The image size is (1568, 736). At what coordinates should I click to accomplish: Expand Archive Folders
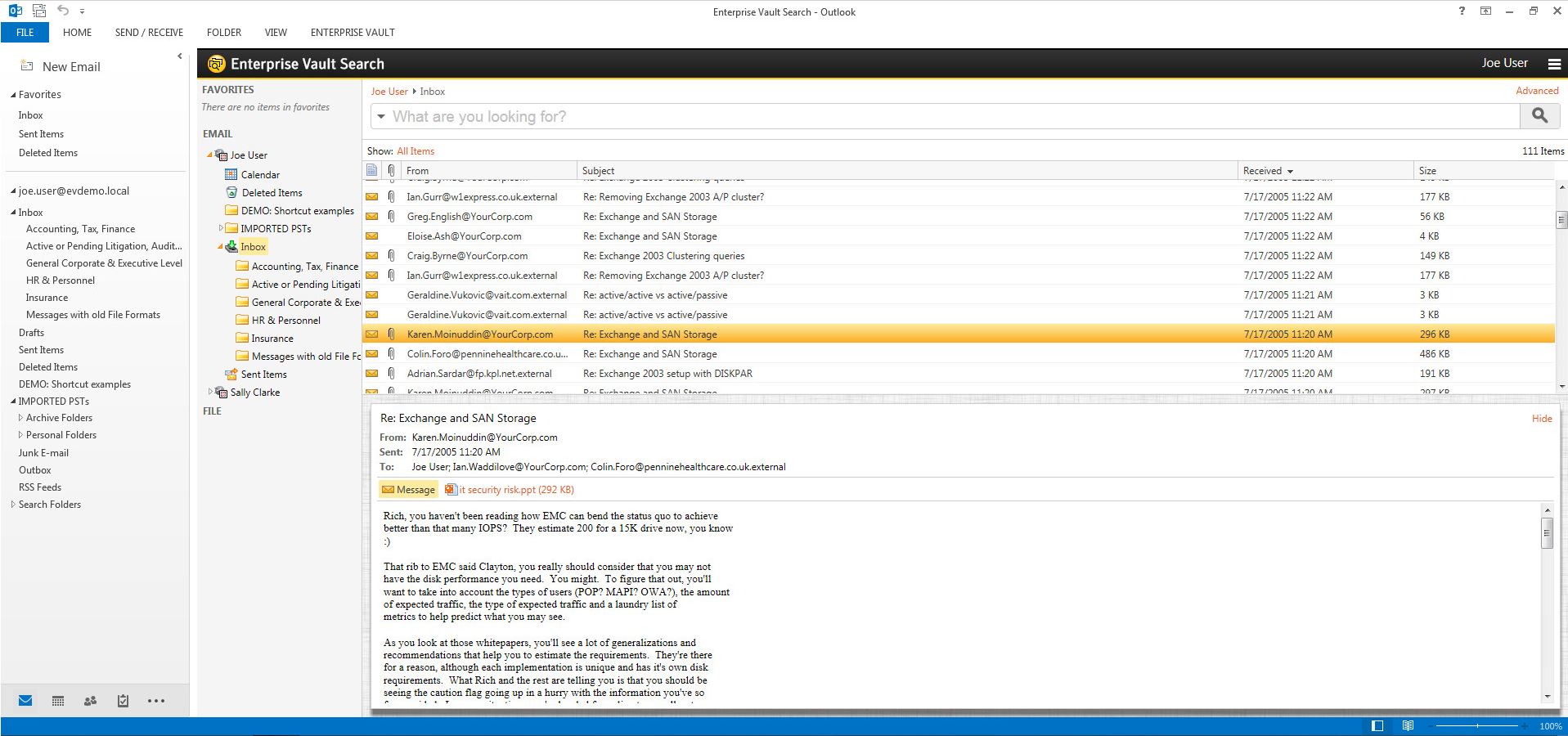pyautogui.click(x=20, y=417)
